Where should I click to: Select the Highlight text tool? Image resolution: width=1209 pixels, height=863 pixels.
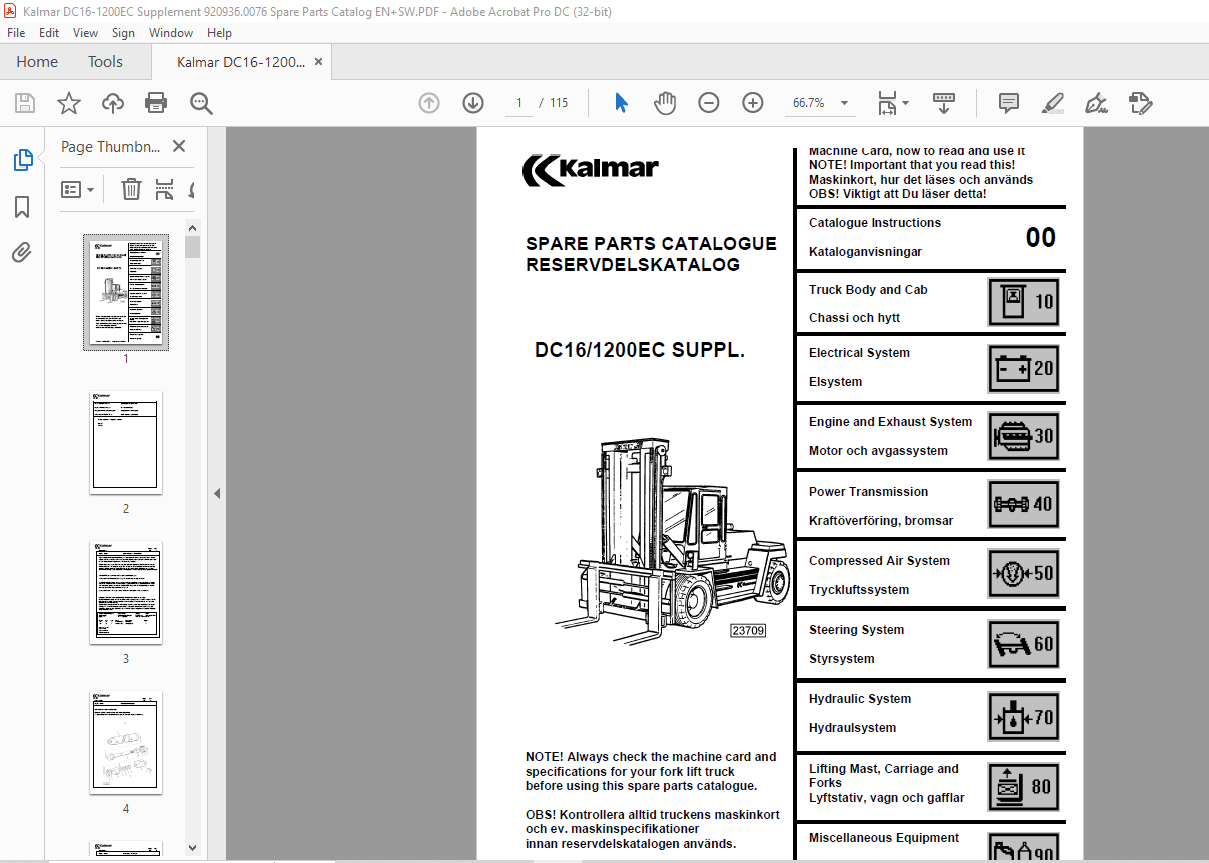point(1052,103)
